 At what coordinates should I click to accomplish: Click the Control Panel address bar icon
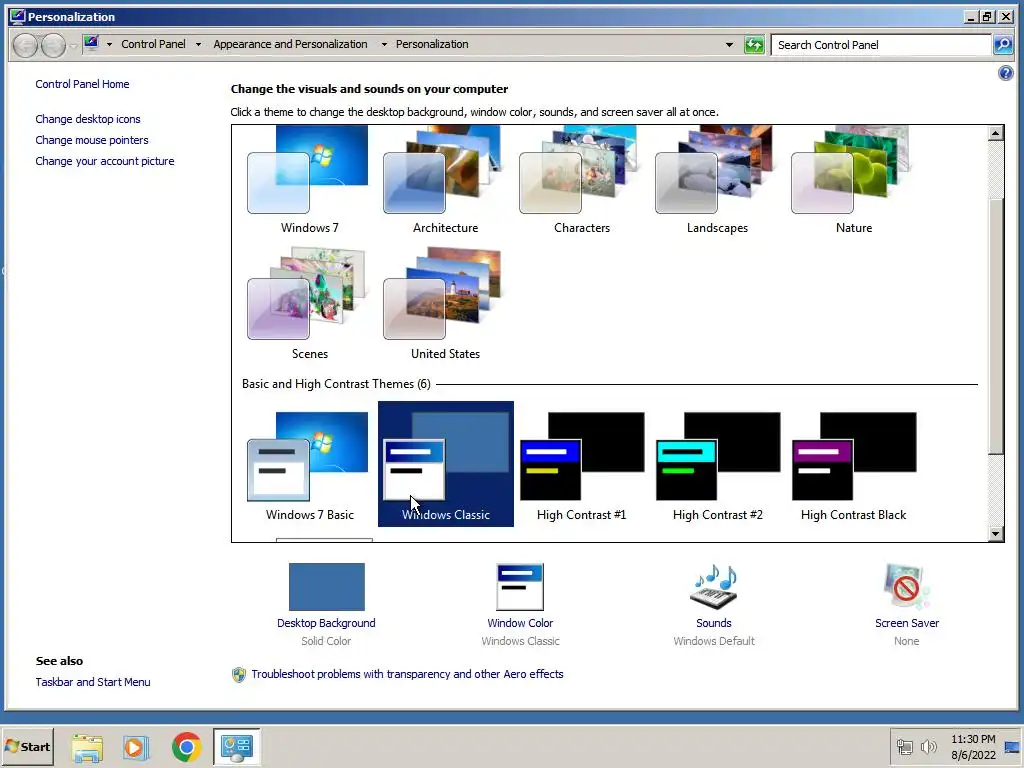point(91,44)
